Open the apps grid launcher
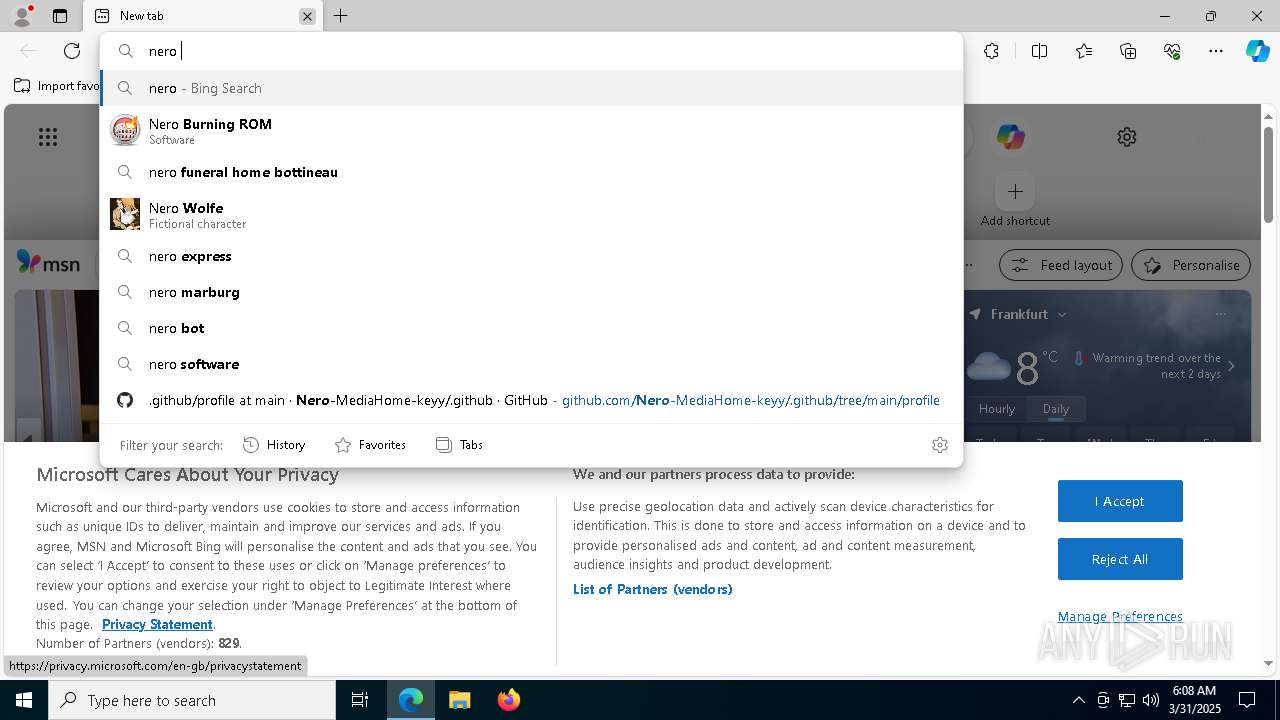The height and width of the screenshot is (720, 1280). 48,137
